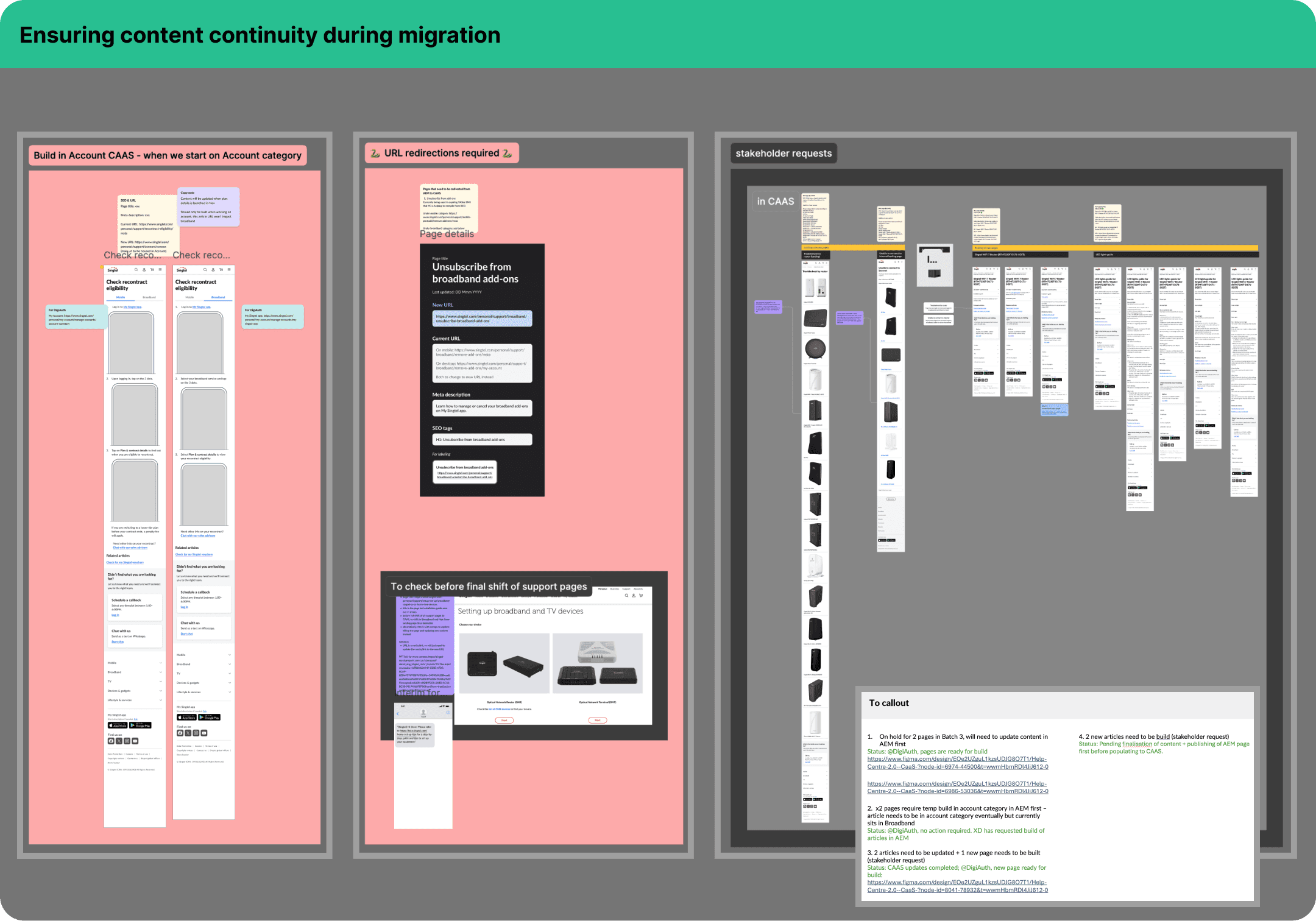Click the Next button under Optical Network Router
Screen dimensions: 1316x921
(x=504, y=720)
